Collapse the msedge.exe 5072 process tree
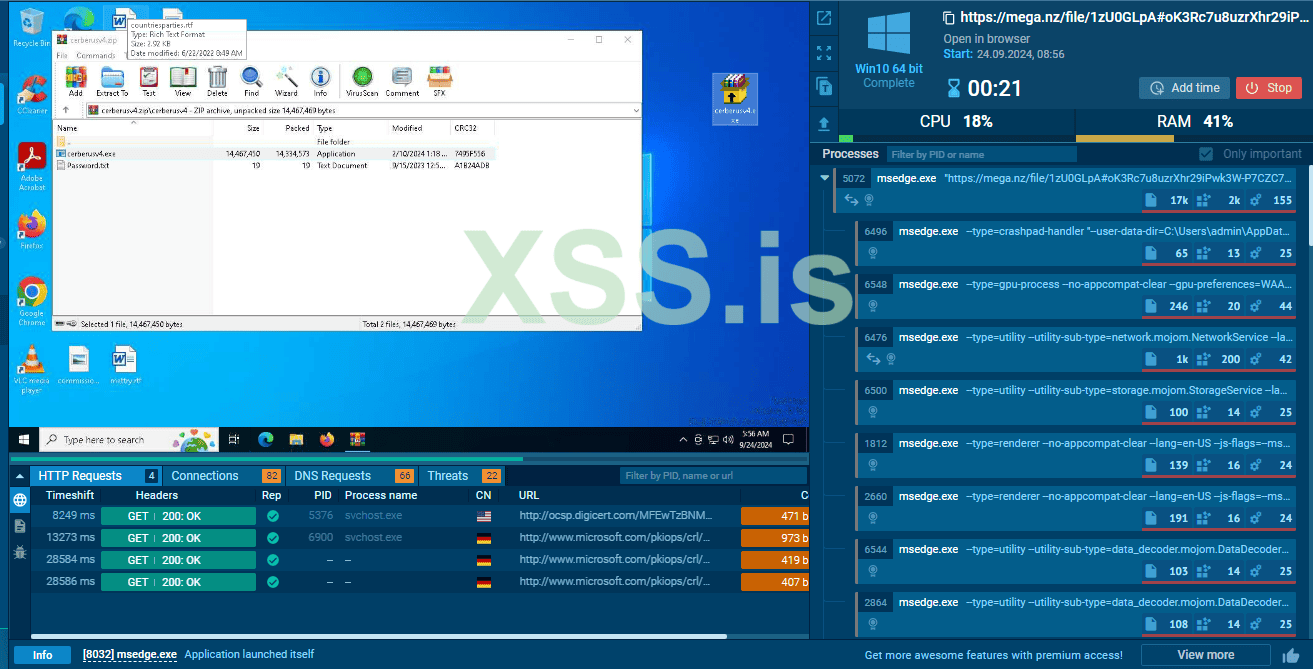Screen dimensions: 1313x669 click(x=824, y=178)
